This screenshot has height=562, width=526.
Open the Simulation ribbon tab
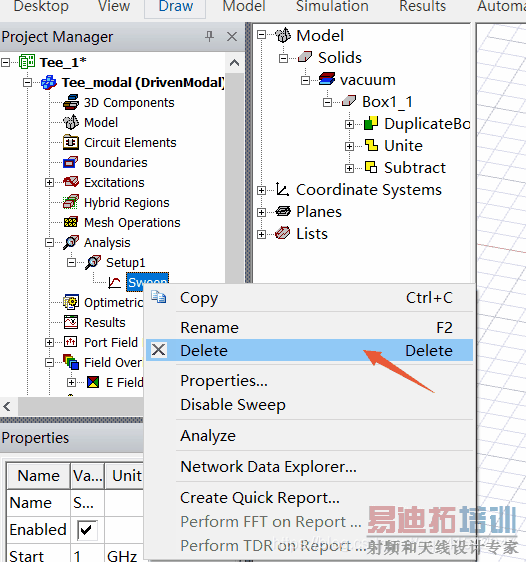pos(332,6)
